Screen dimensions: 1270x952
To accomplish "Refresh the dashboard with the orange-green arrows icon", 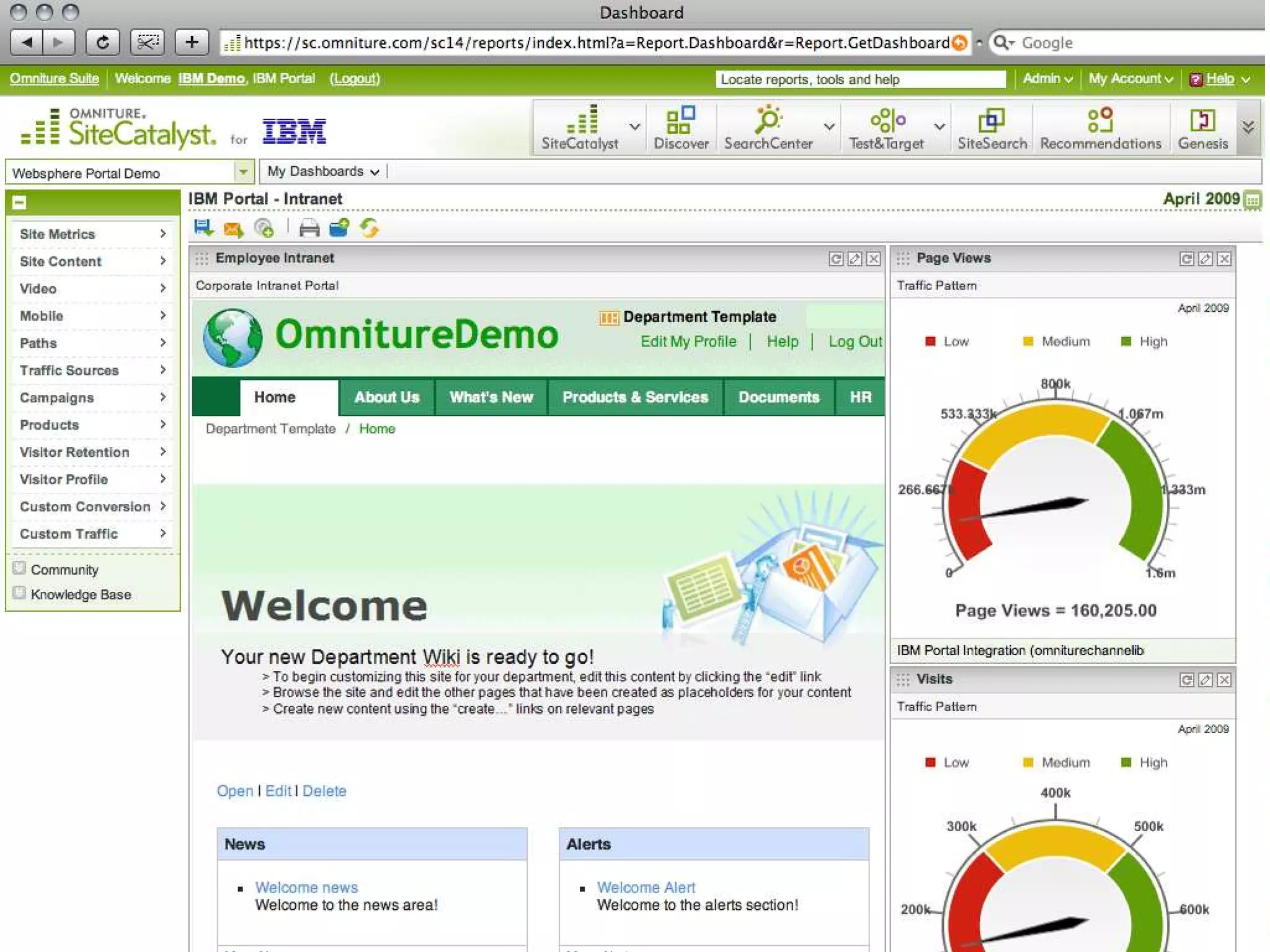I will click(370, 229).
